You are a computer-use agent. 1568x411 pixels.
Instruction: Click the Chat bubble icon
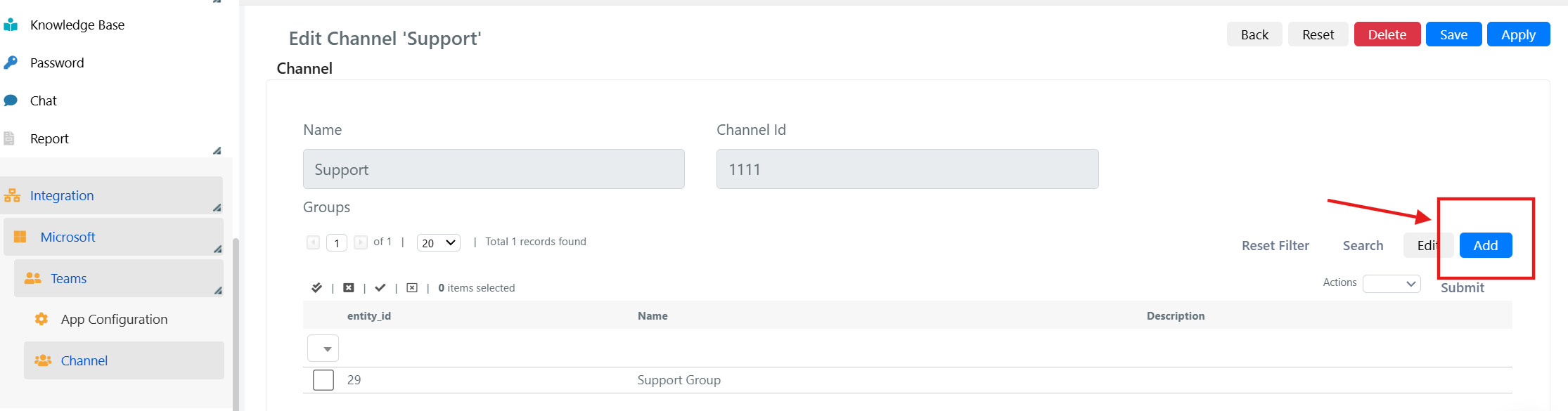(x=10, y=100)
